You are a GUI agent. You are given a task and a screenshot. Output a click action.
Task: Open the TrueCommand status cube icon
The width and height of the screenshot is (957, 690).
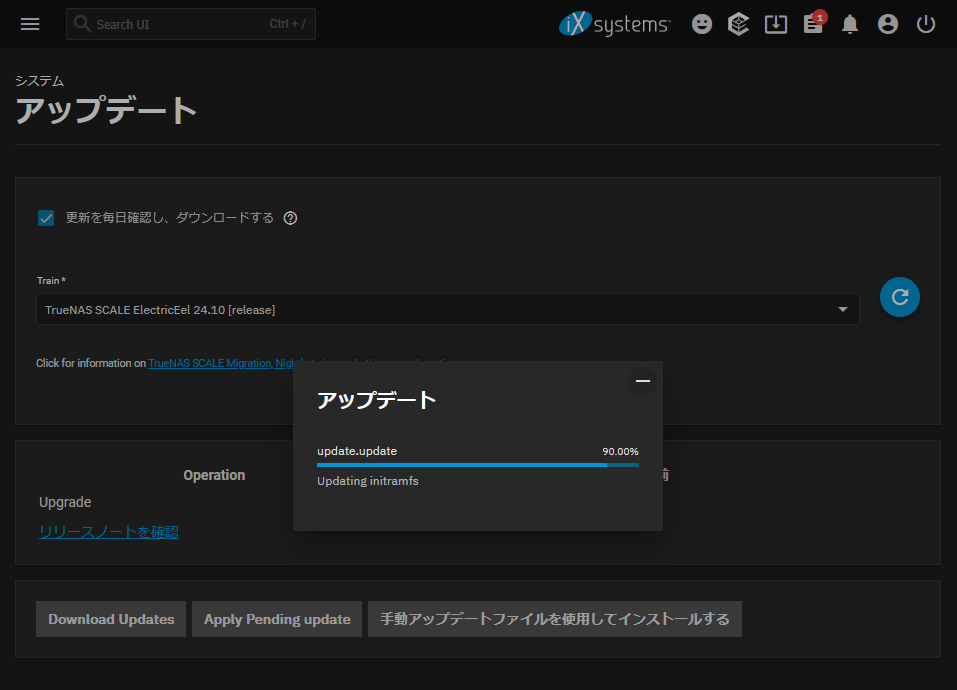pyautogui.click(x=739, y=24)
